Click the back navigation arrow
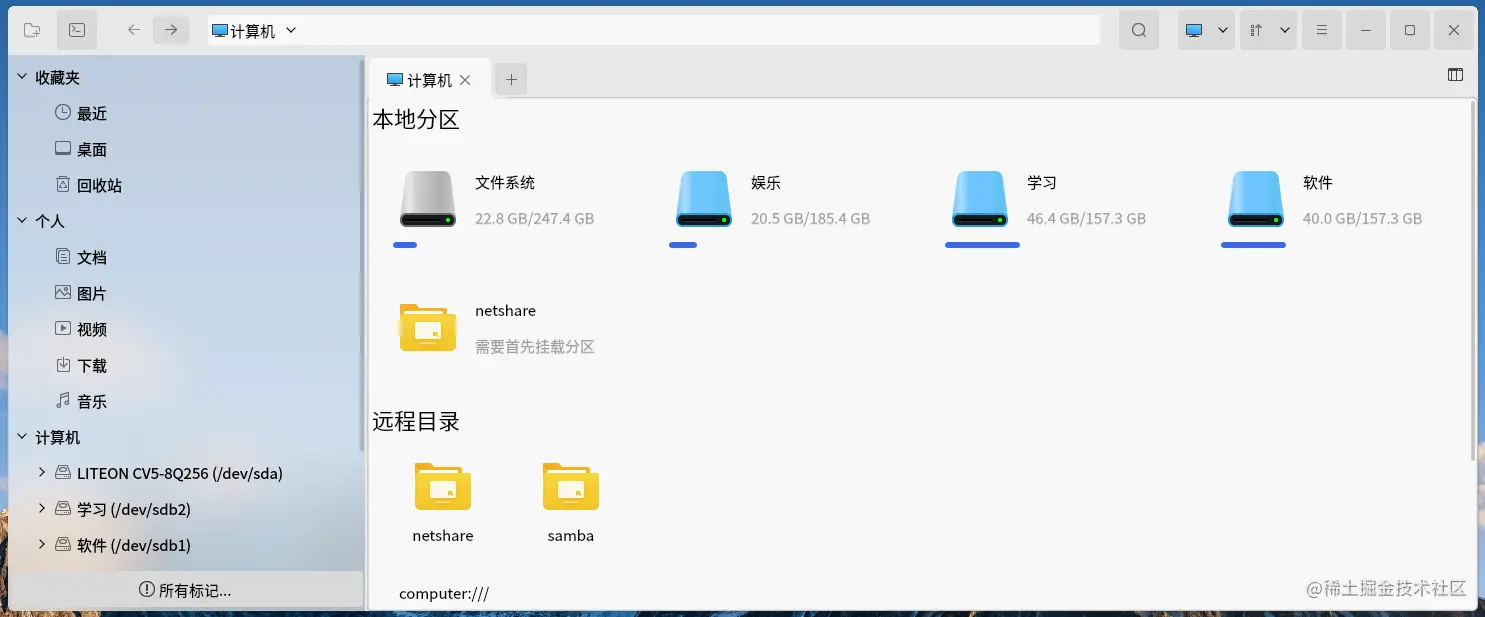The height and width of the screenshot is (617, 1485). click(132, 30)
